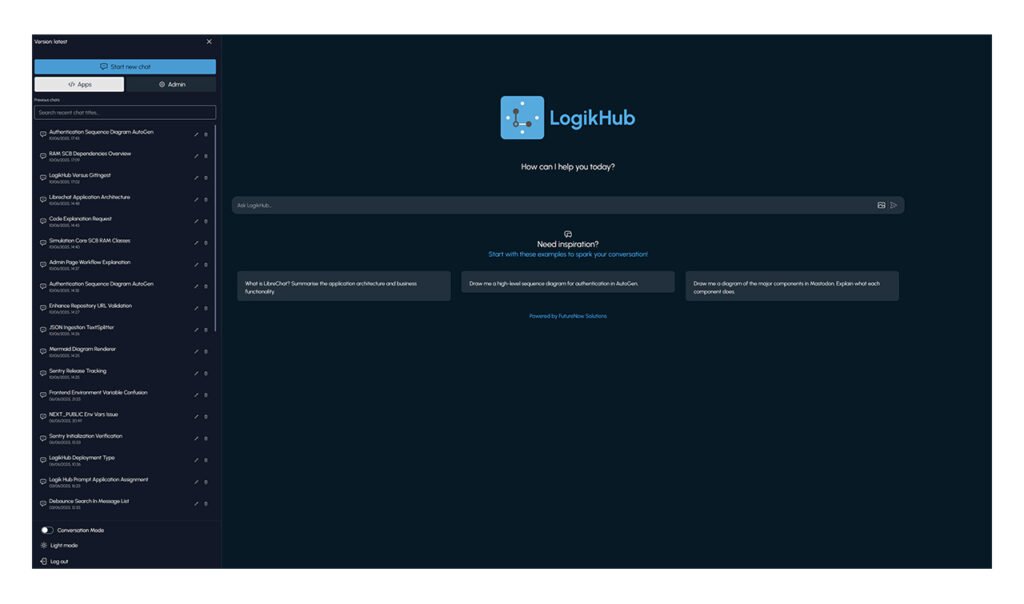Open the Code Explanation Request chat
Image resolution: width=1024 pixels, height=604 pixels.
80,221
